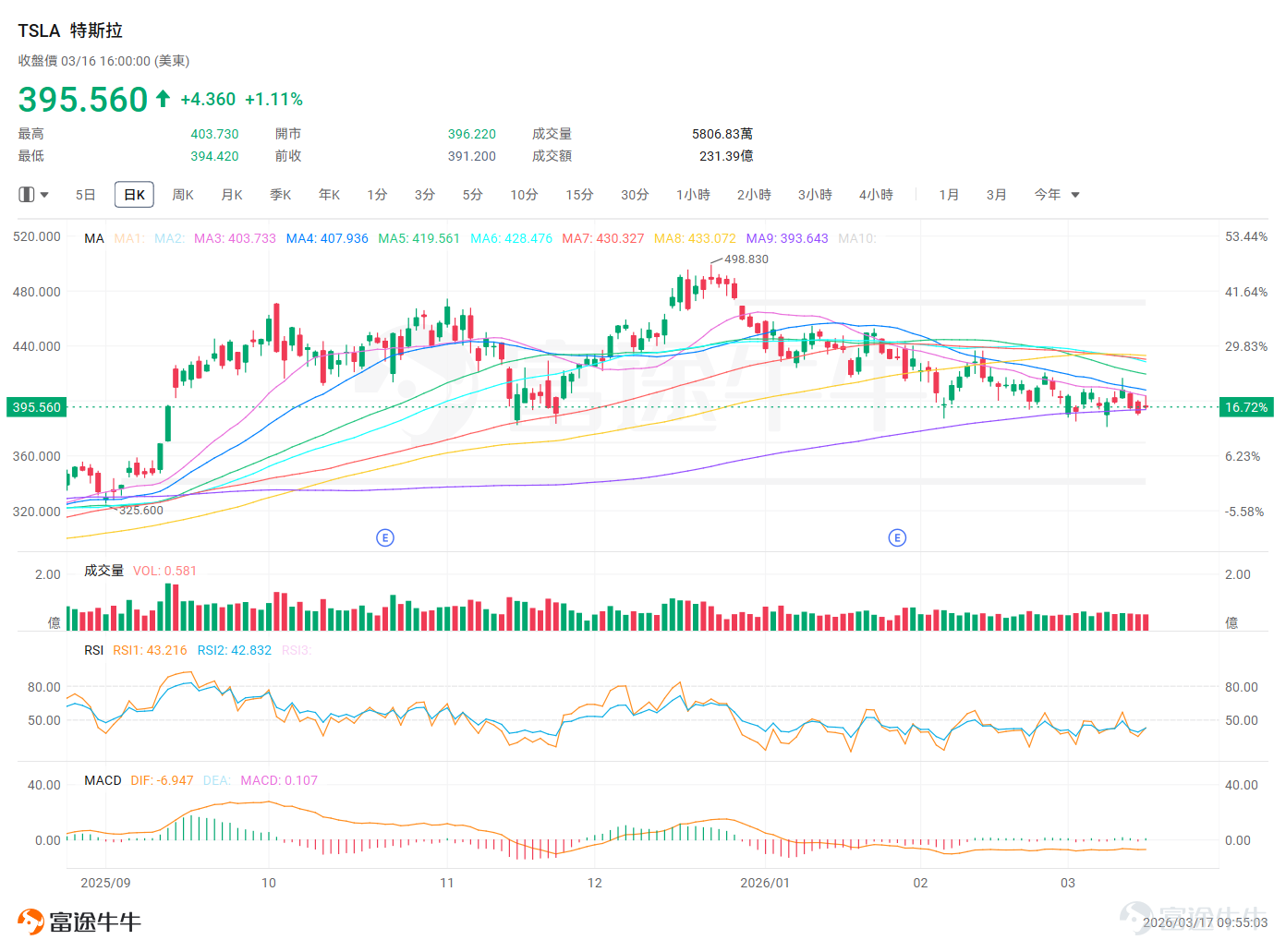Click the +1.11% percentage change
The width and height of the screenshot is (1286, 952).
(x=274, y=99)
